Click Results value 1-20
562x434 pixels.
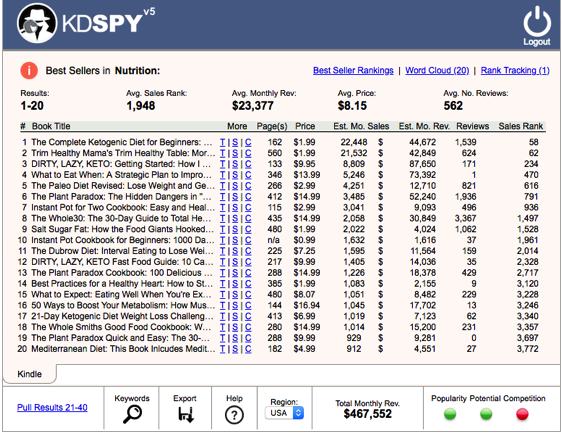(x=32, y=106)
